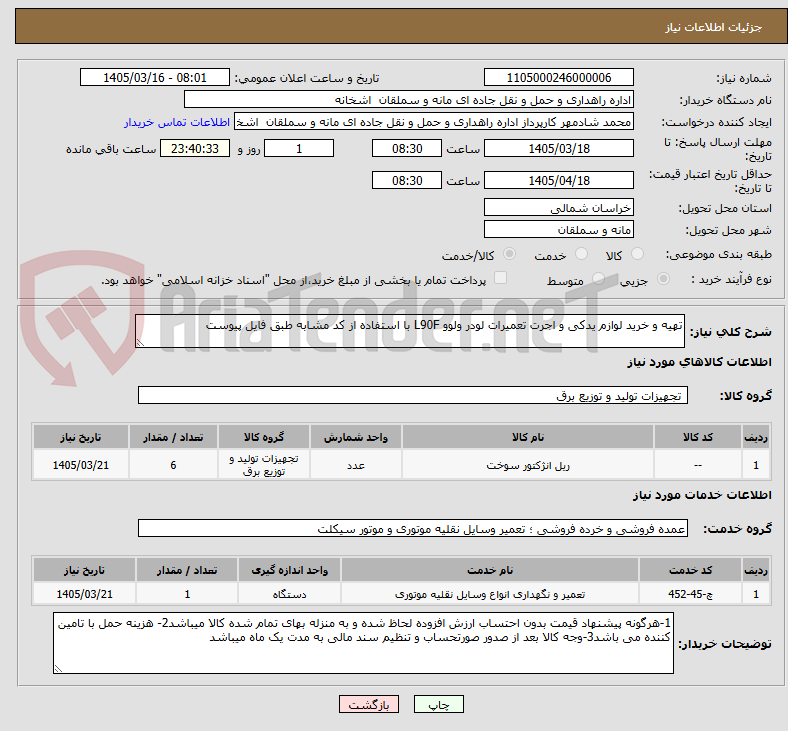Click the goods quantity cell 6

tap(173, 465)
